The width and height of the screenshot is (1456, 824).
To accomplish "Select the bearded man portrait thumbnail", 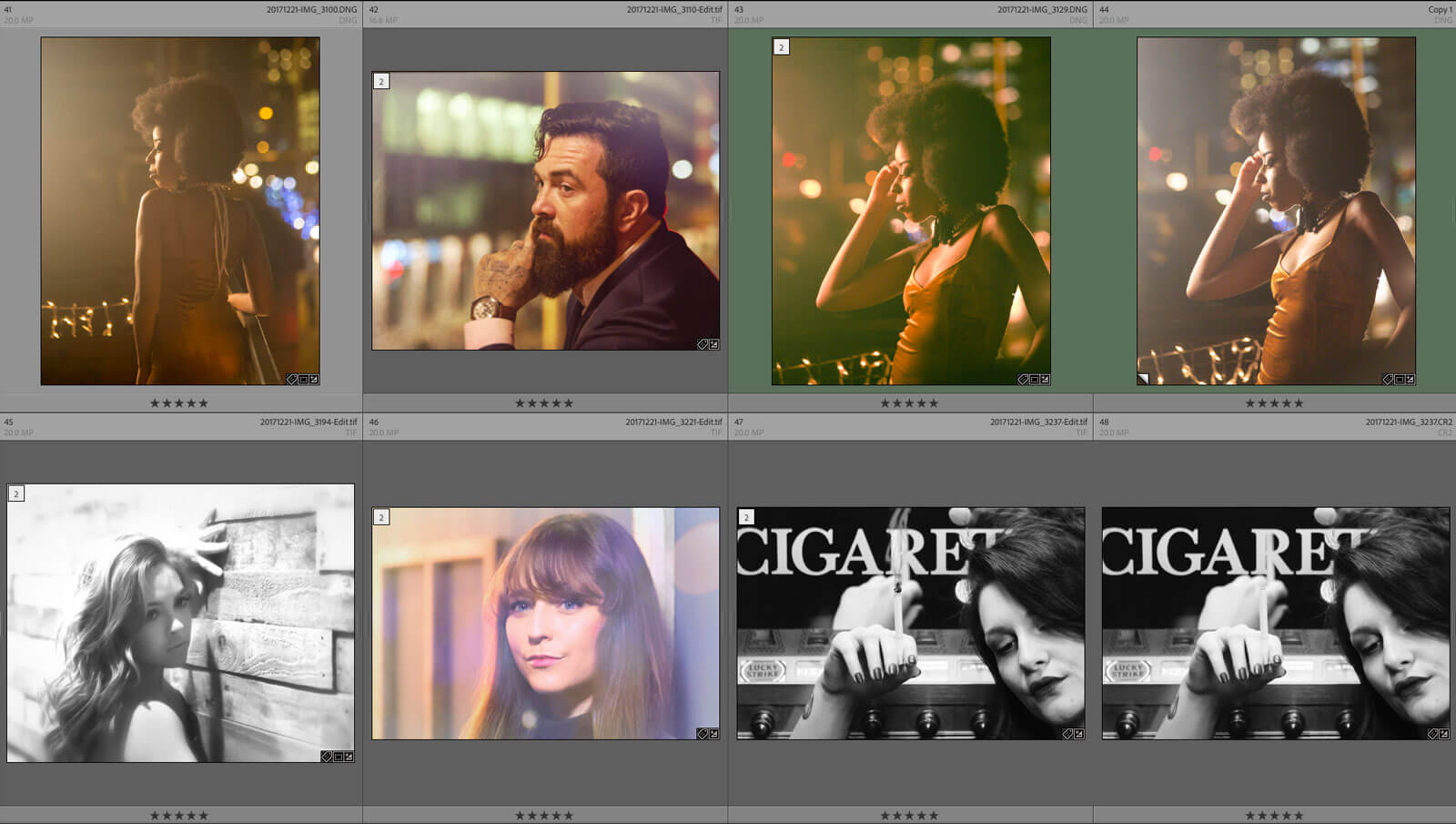I will pyautogui.click(x=545, y=210).
